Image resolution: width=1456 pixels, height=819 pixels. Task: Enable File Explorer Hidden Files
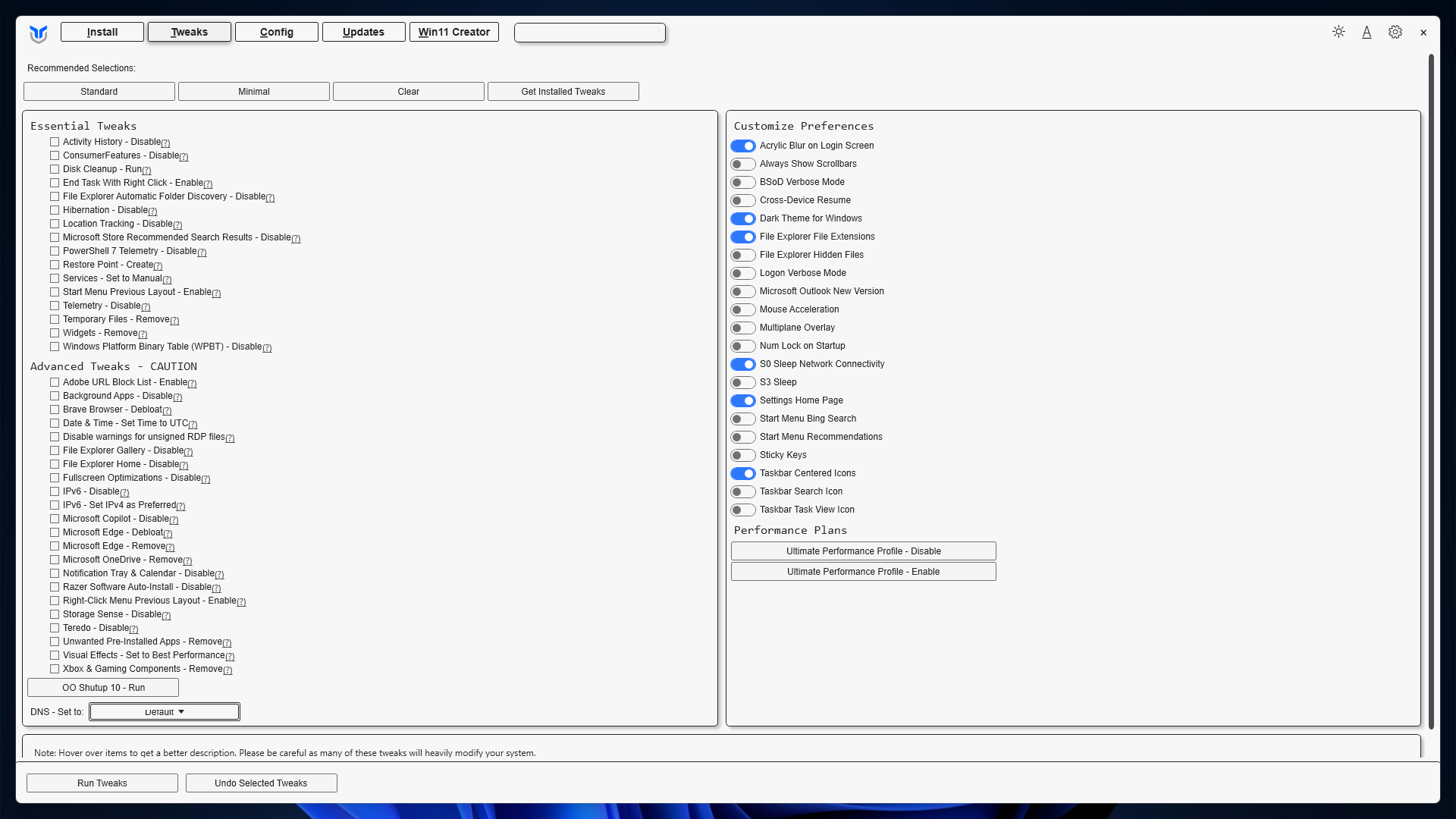pos(743,255)
